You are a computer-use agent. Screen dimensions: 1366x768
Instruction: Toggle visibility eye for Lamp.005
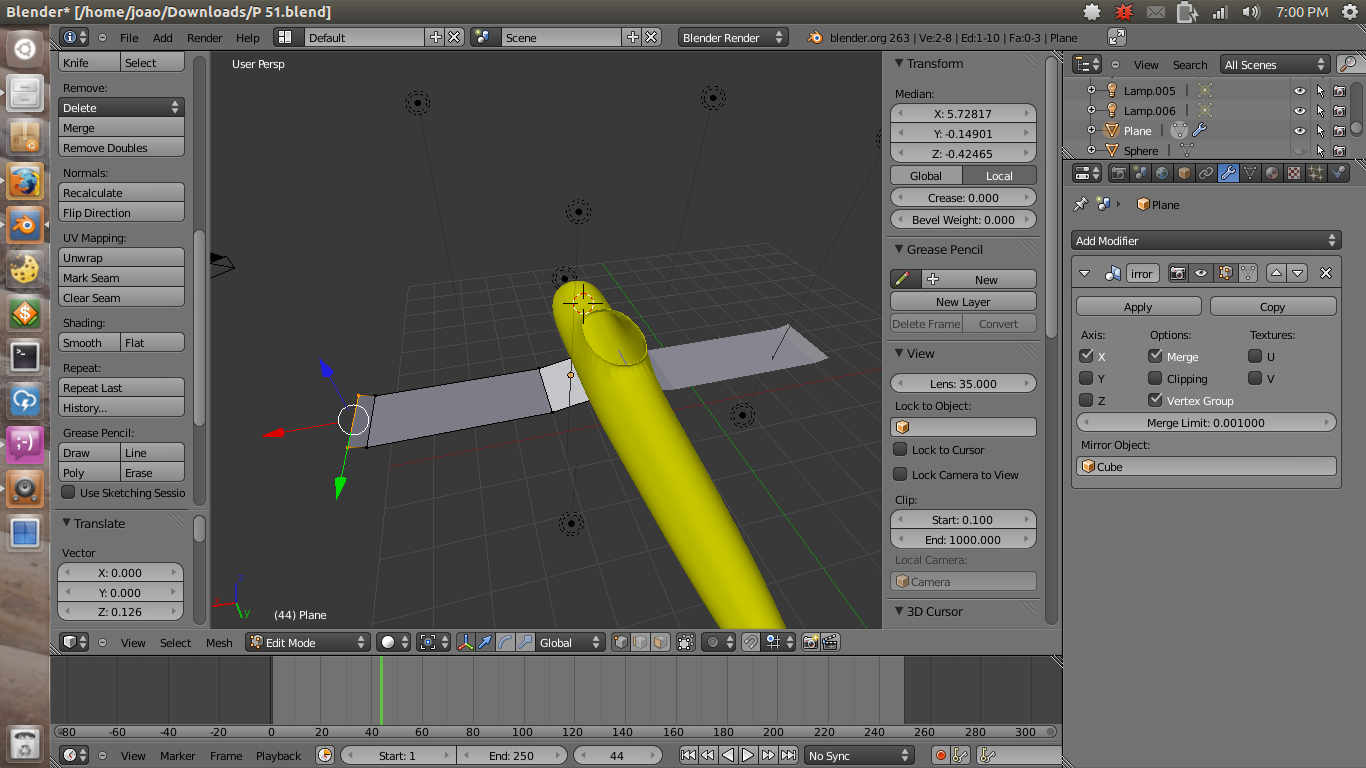(1300, 90)
